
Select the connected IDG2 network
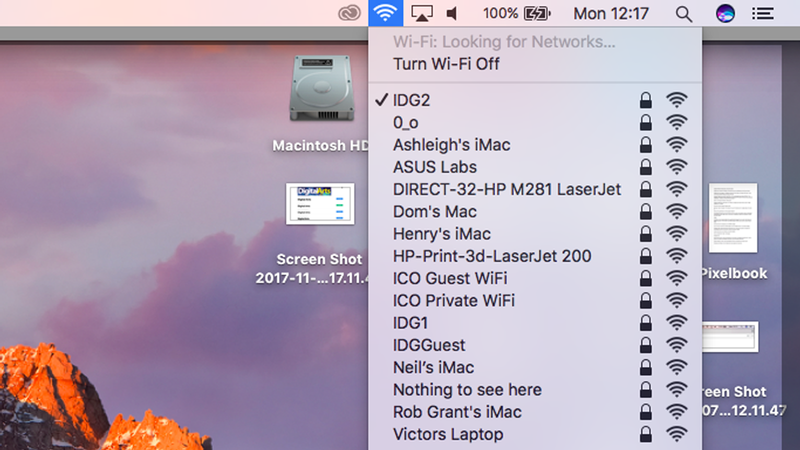point(535,100)
